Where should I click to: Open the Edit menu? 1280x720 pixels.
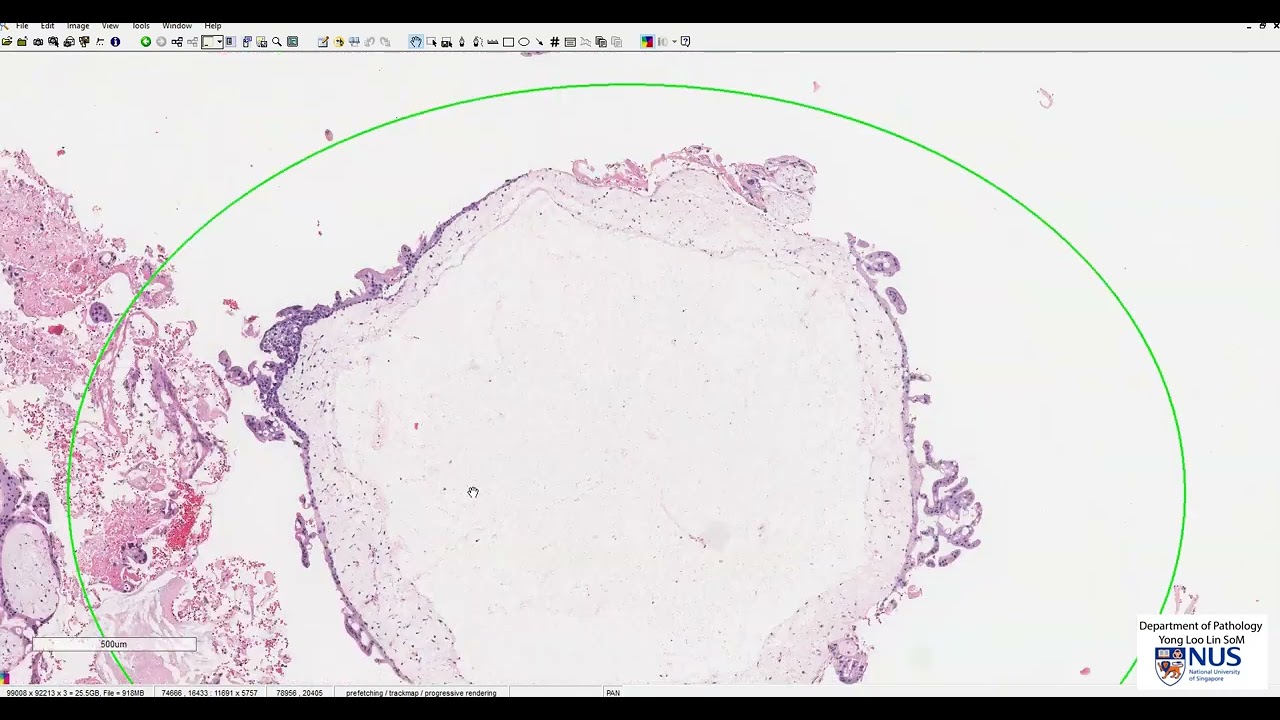click(x=47, y=26)
